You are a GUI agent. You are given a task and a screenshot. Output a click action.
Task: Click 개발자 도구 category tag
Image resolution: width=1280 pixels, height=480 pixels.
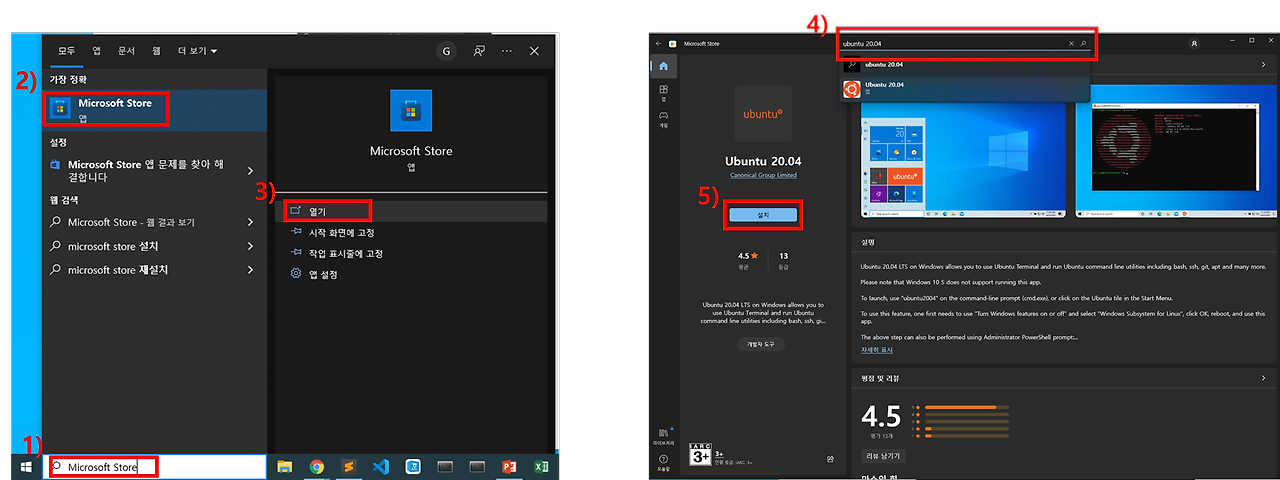point(762,344)
